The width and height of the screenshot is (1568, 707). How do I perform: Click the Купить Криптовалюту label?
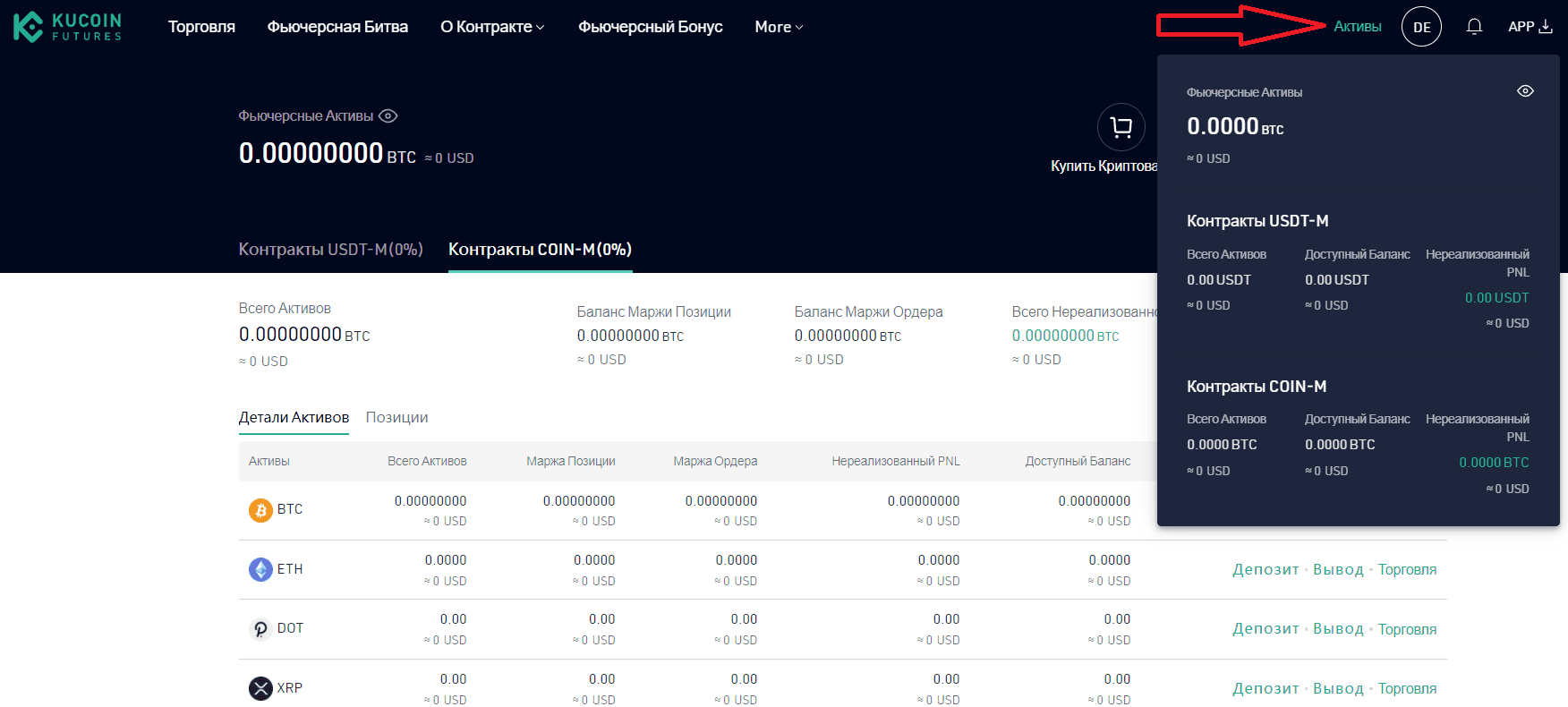1104,166
